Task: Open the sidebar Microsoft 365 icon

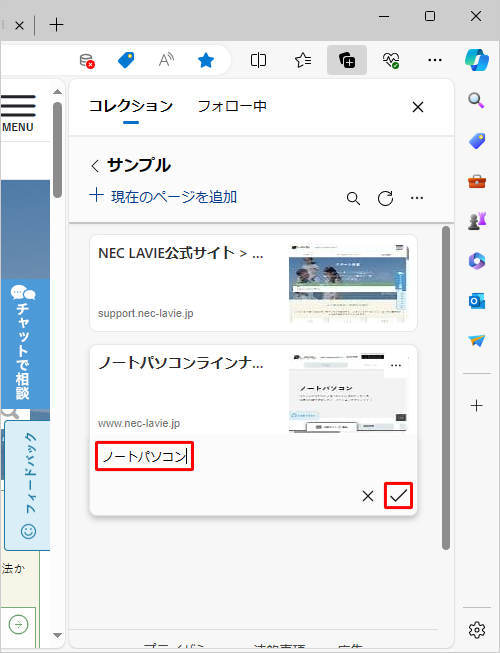Action: [x=477, y=261]
